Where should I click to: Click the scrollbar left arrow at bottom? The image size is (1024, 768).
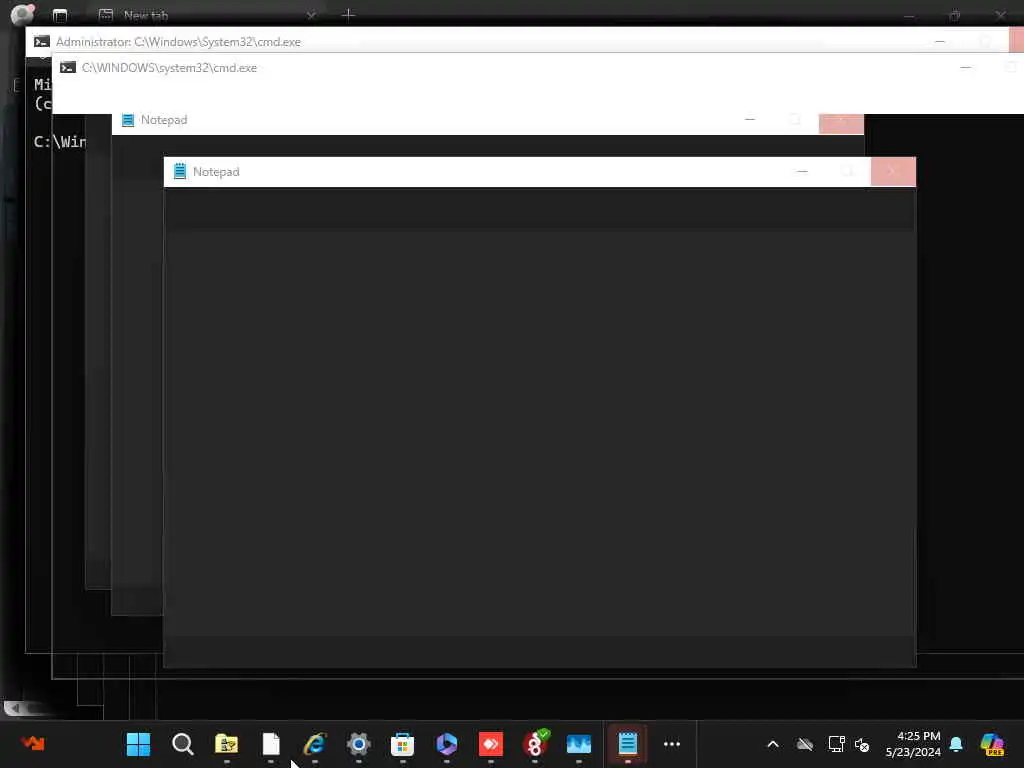(14, 707)
